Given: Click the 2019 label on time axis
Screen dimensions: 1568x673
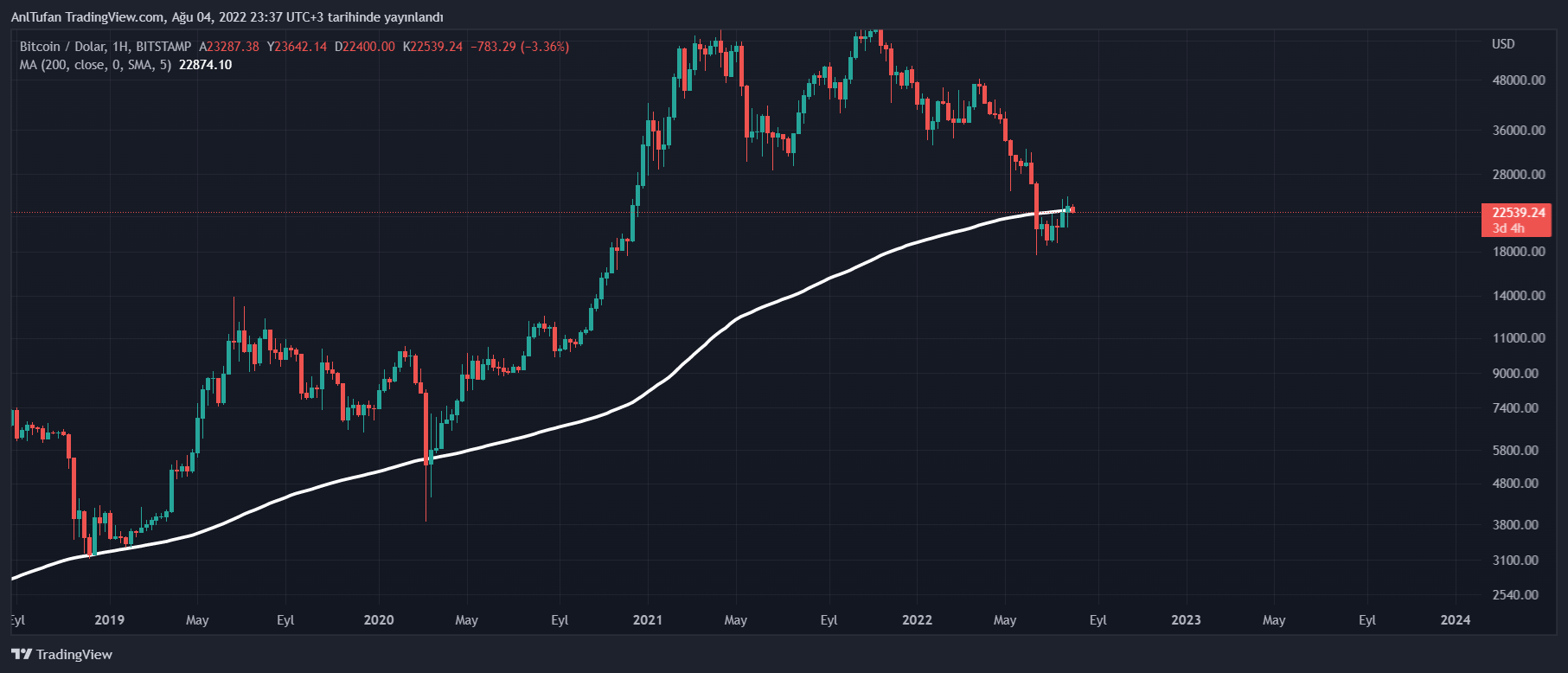Looking at the screenshot, I should pos(109,620).
